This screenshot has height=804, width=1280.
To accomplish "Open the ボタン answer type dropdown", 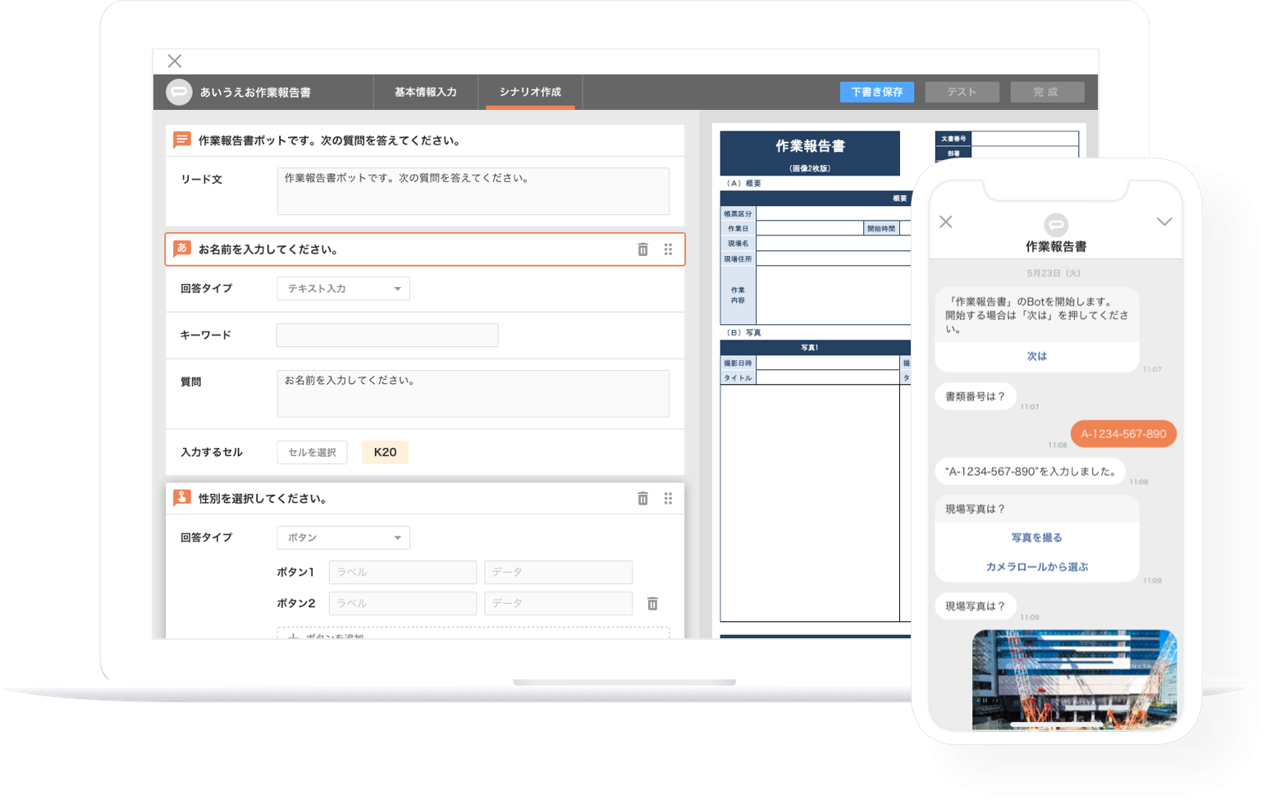I will pos(343,538).
